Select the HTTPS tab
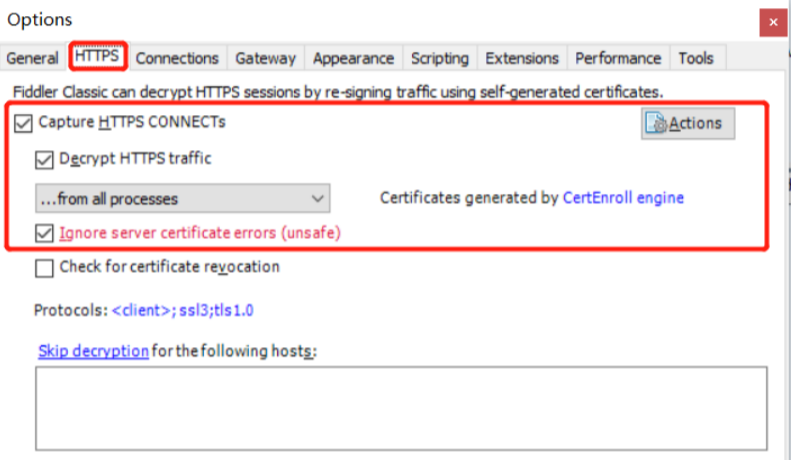791x460 pixels. [x=97, y=56]
